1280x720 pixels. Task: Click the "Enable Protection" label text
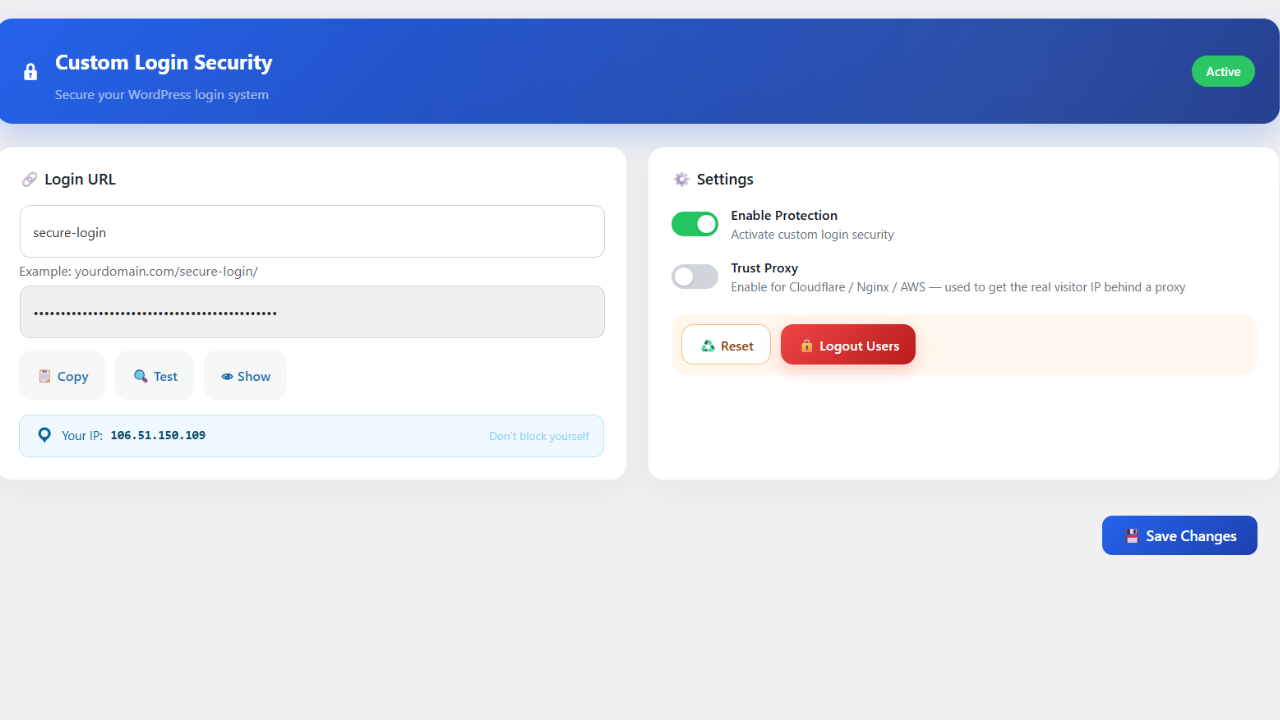click(x=784, y=215)
